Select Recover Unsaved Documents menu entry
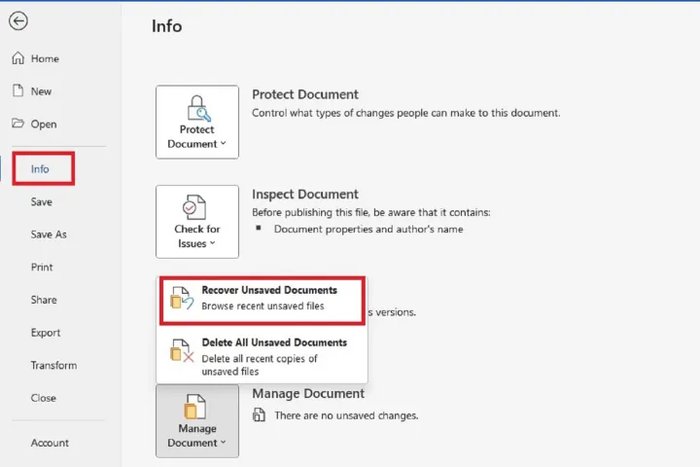The height and width of the screenshot is (467, 700). coord(262,300)
